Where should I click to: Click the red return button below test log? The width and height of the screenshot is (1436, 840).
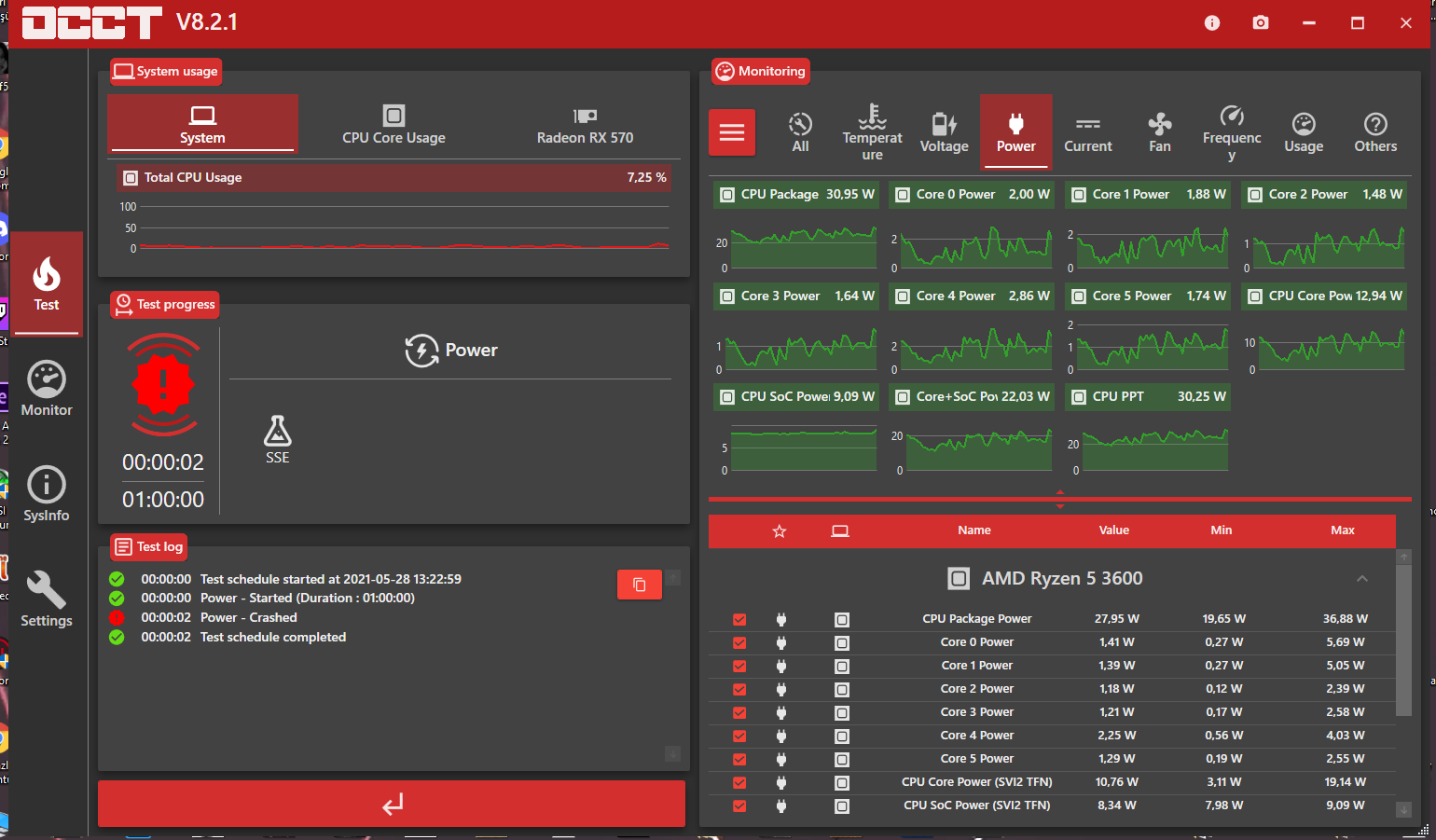pyautogui.click(x=392, y=804)
